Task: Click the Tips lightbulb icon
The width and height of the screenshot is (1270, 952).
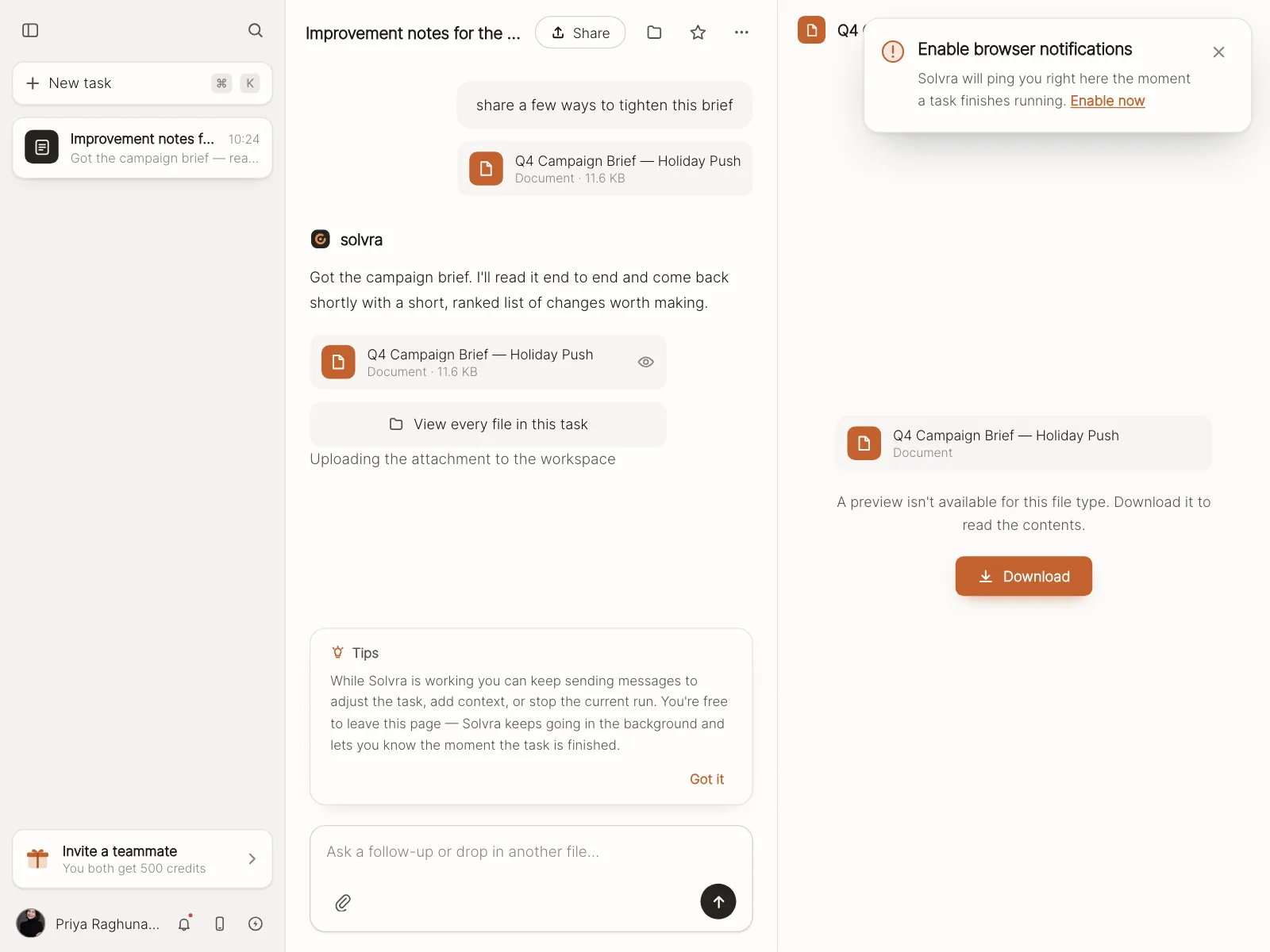Action: tap(338, 652)
